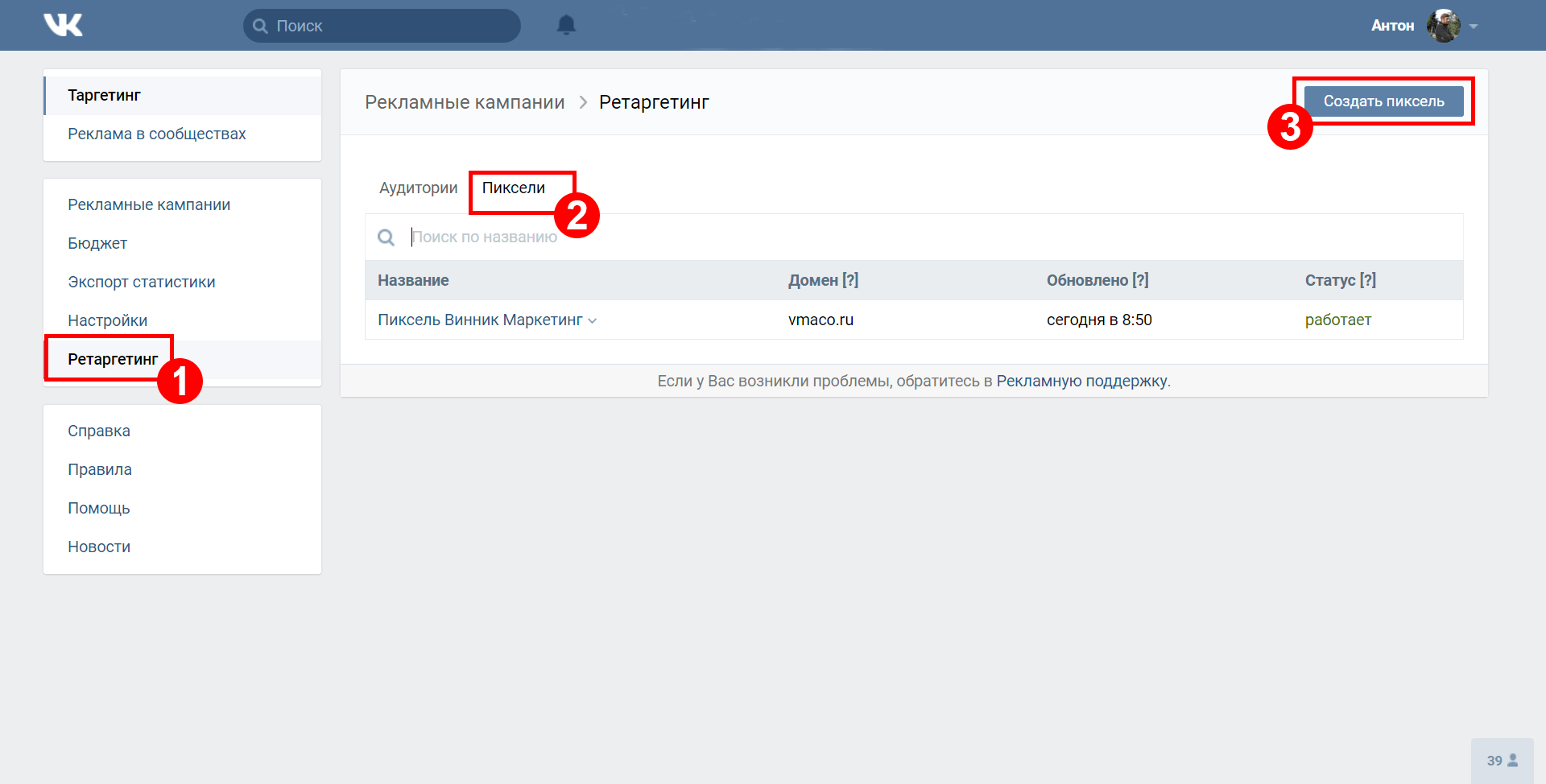Click Антон's profile avatar

[1443, 26]
